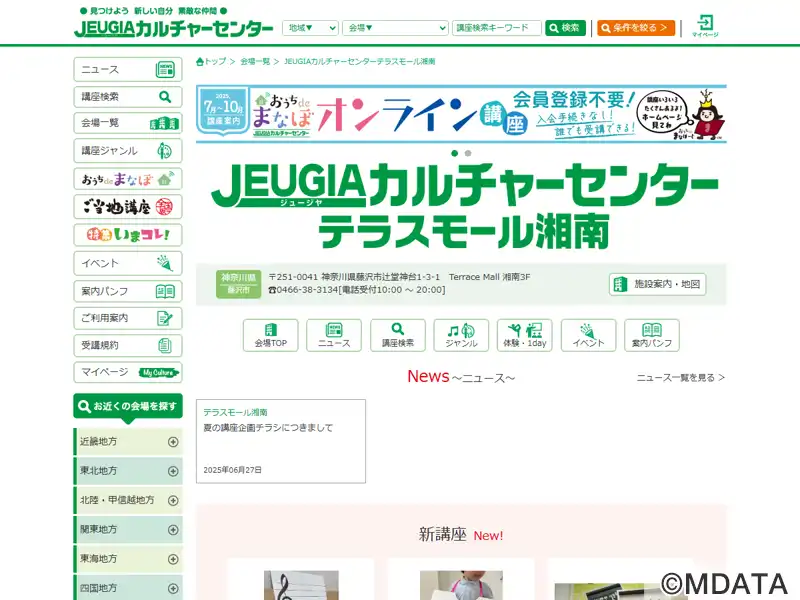Open イベント in the left sidebar
The image size is (800, 600).
128,263
